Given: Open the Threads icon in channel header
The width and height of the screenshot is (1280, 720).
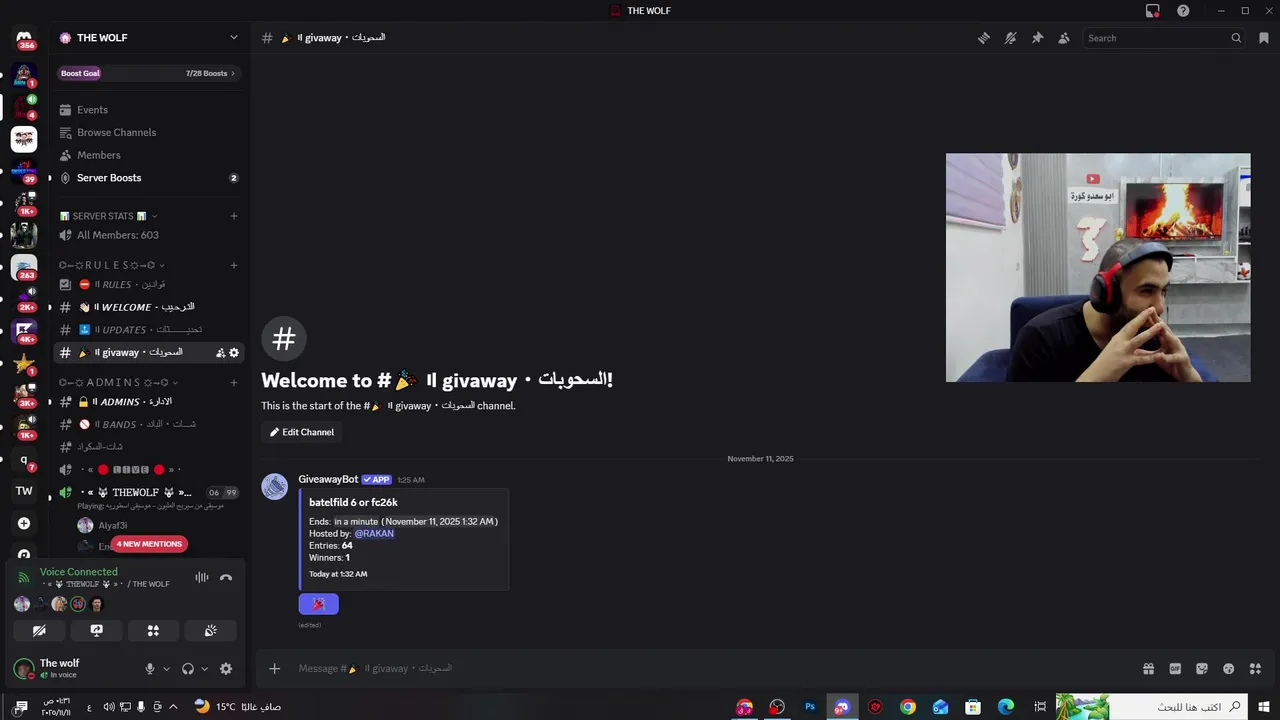Looking at the screenshot, I should (x=984, y=38).
